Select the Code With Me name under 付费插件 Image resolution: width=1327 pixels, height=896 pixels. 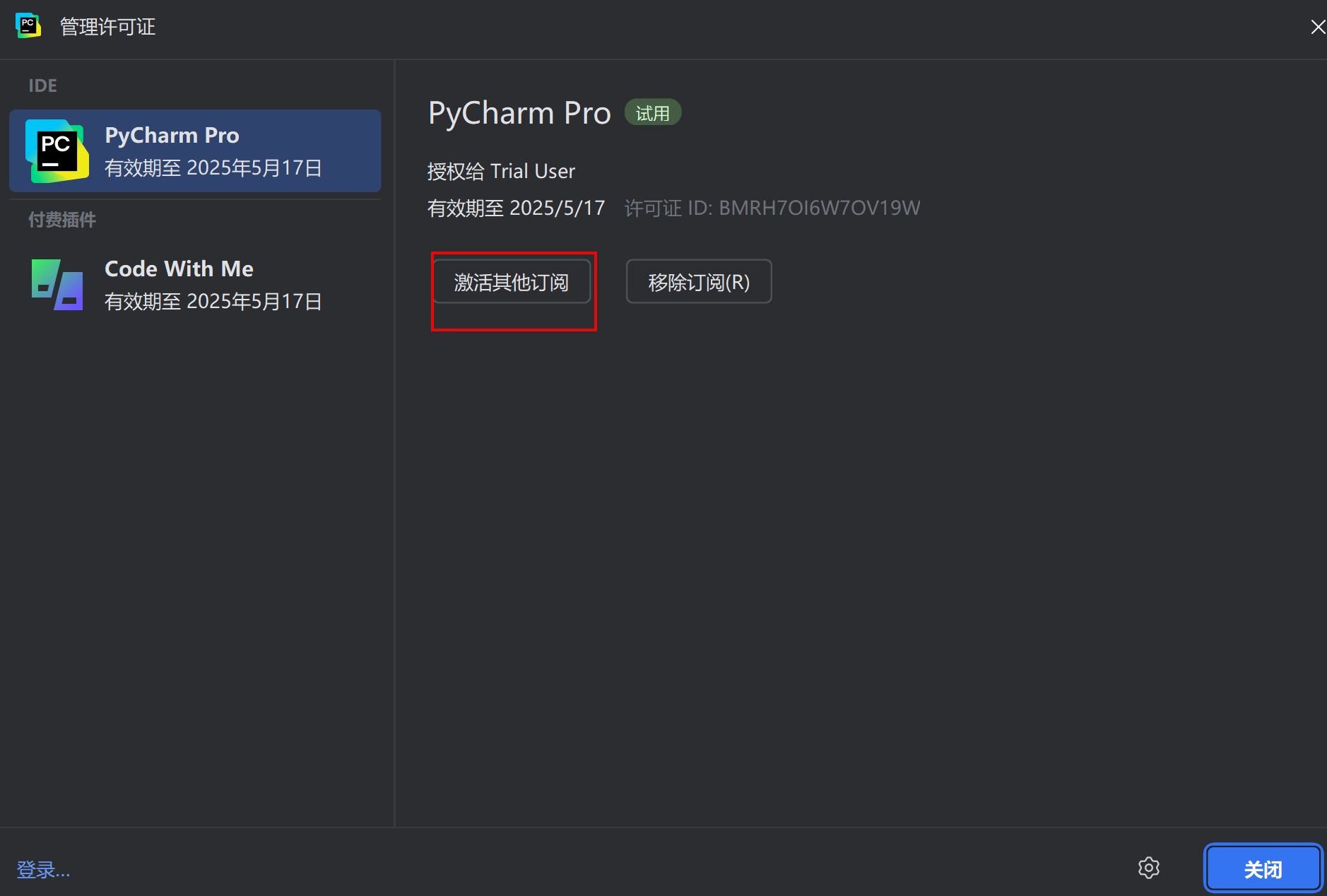tap(179, 269)
